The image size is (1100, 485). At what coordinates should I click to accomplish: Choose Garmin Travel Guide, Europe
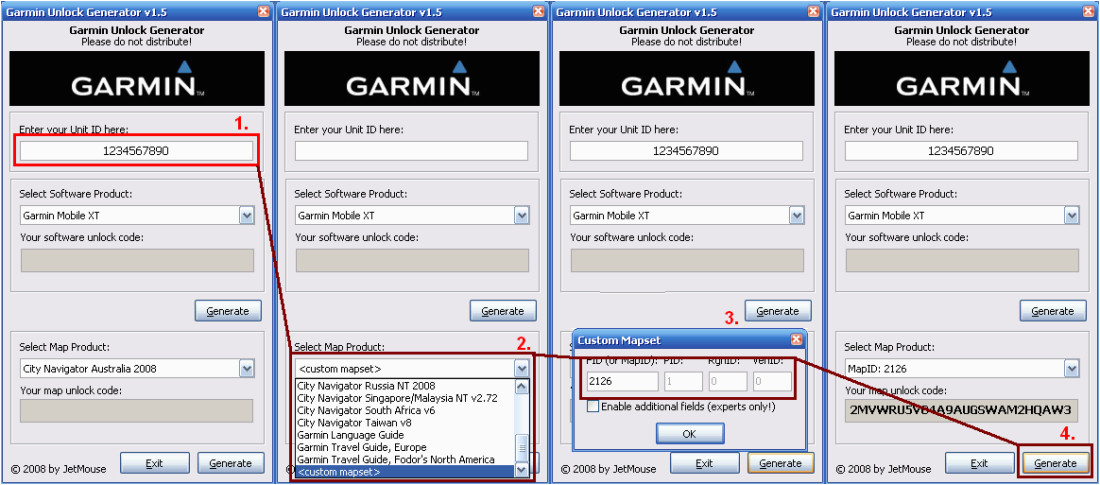click(404, 447)
